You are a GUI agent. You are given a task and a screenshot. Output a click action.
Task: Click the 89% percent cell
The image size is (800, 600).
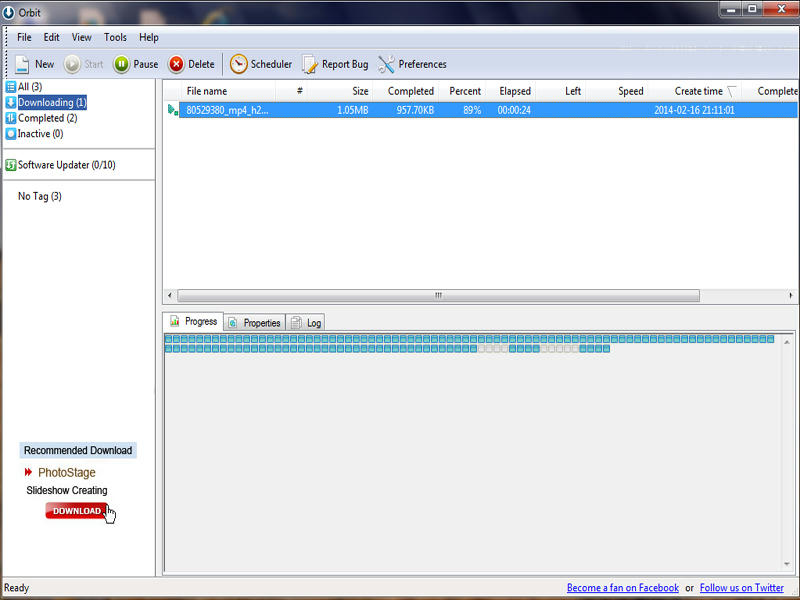(472, 110)
